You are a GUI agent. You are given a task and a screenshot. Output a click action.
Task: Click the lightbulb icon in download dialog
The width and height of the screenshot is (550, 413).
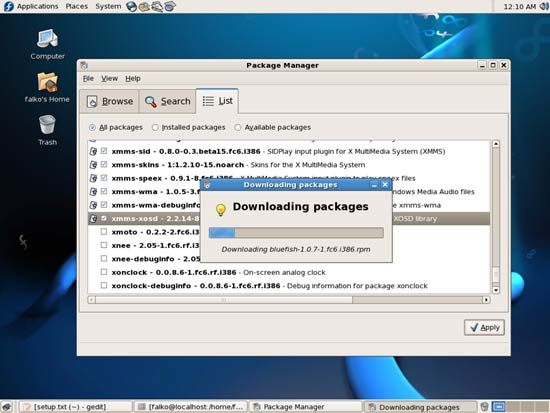click(x=221, y=209)
